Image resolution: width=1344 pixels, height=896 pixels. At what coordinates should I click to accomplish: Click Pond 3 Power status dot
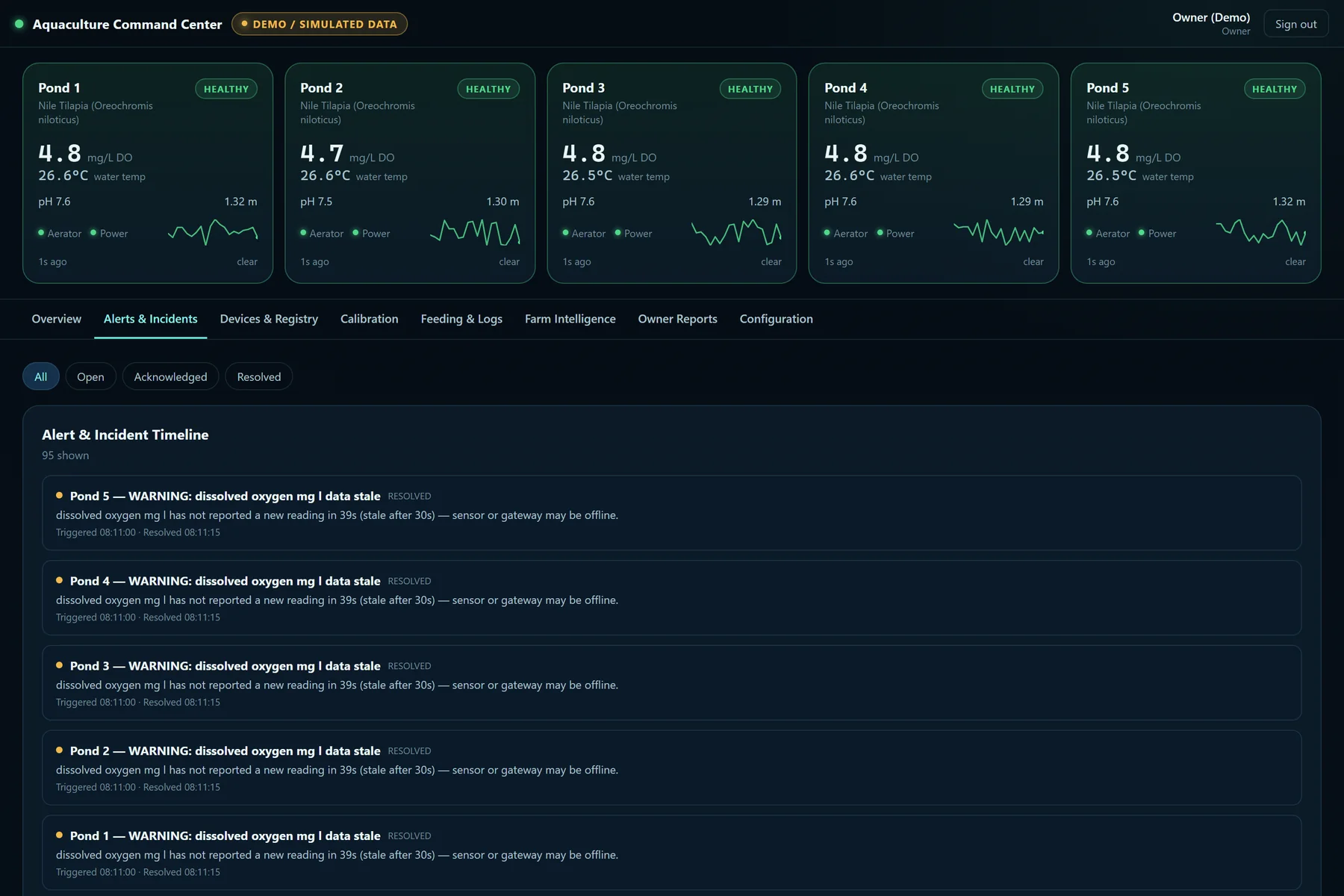pyautogui.click(x=617, y=233)
